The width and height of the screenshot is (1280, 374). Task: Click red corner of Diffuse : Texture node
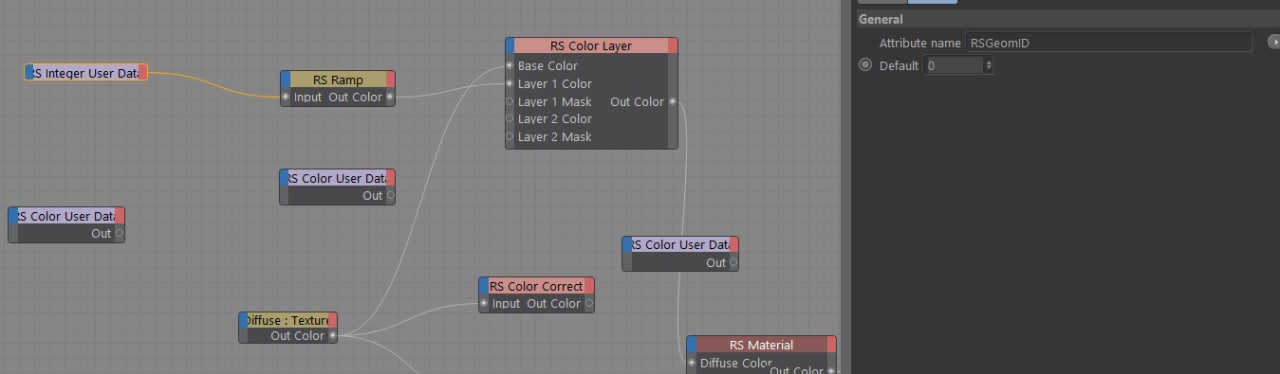pyautogui.click(x=332, y=320)
